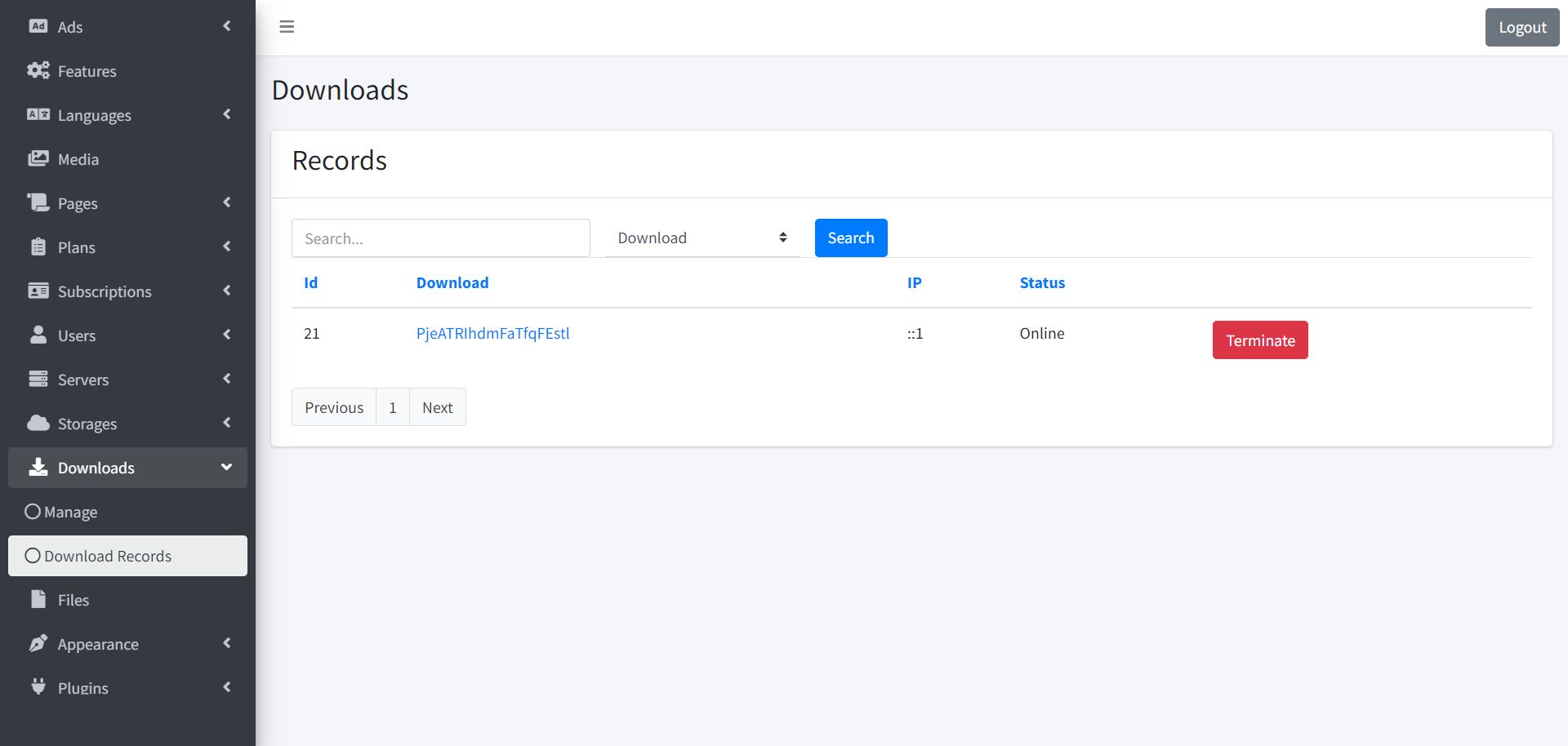1568x746 pixels.
Task: Click the Plugins plug icon
Action: tap(38, 686)
